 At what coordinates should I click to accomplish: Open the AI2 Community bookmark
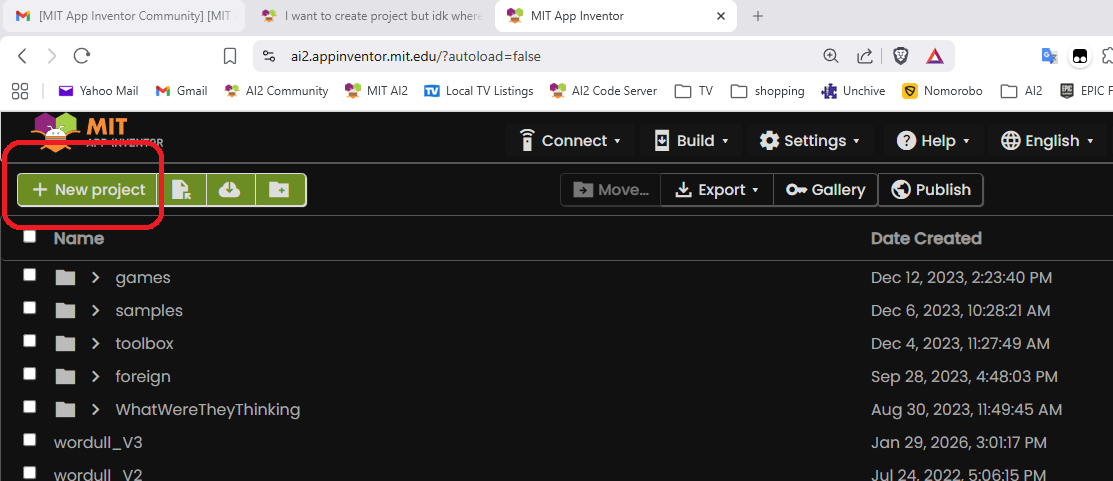pos(276,91)
